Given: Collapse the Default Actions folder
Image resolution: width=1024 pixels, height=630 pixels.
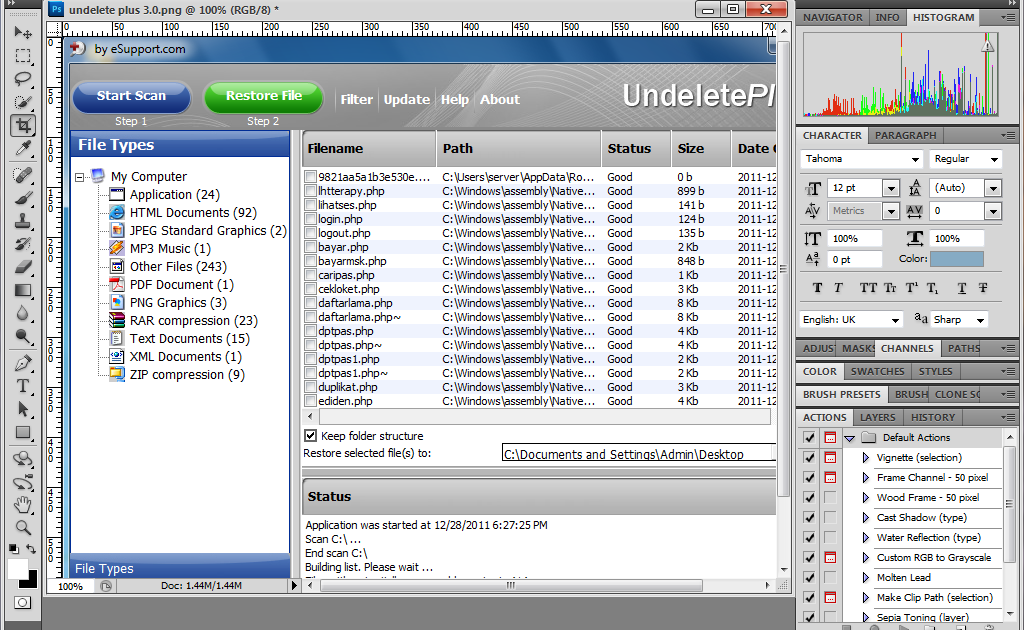Looking at the screenshot, I should tap(850, 438).
